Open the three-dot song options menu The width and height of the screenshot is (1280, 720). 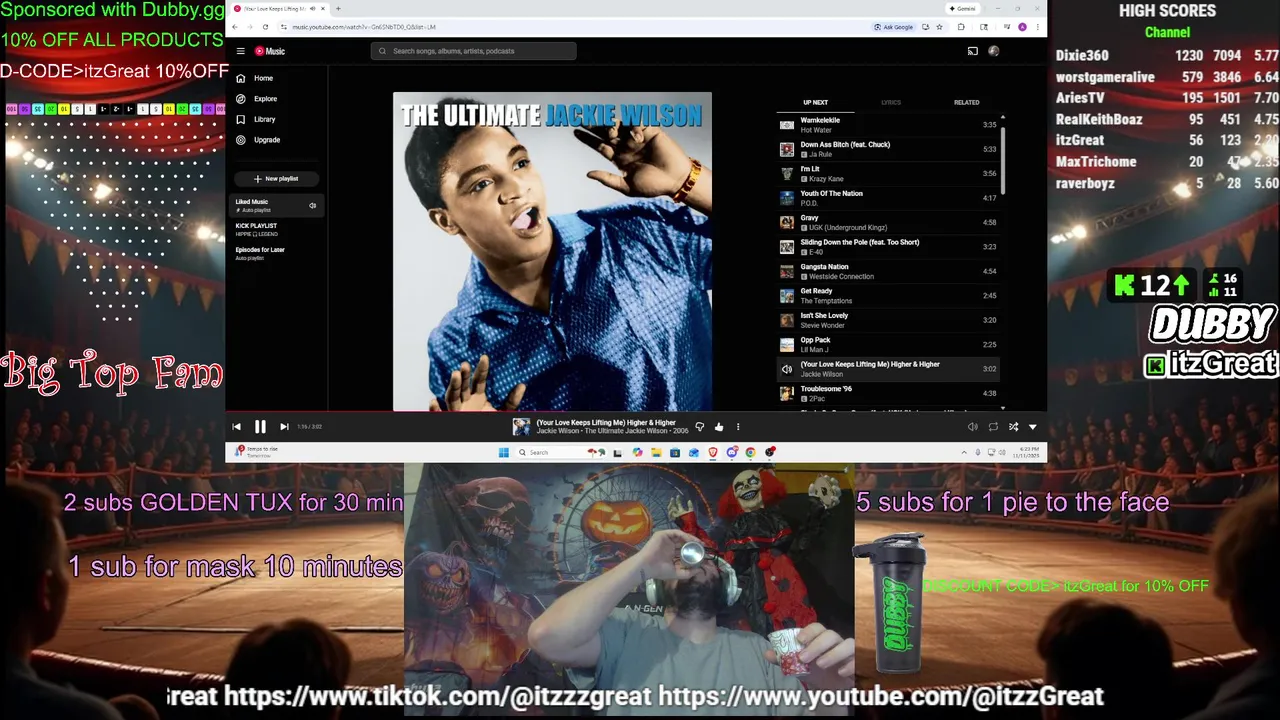[x=738, y=427]
